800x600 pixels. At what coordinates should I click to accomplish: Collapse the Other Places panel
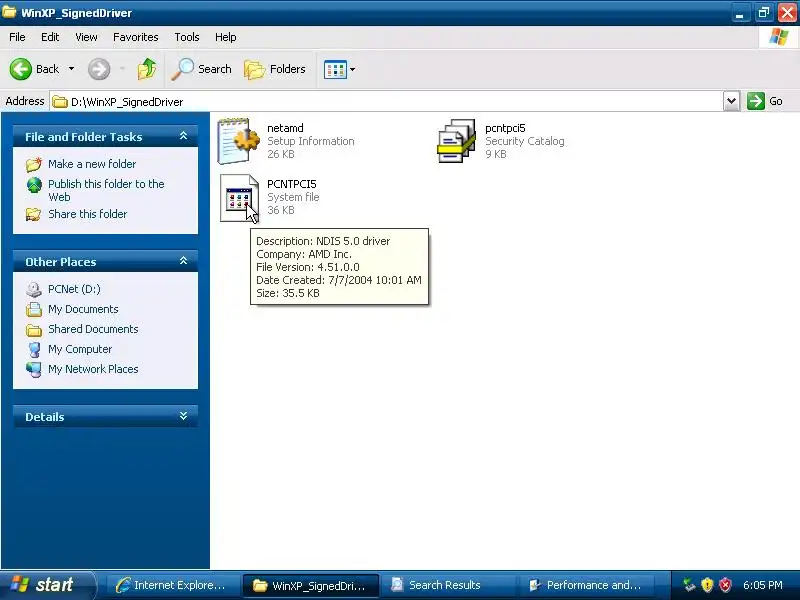(183, 261)
